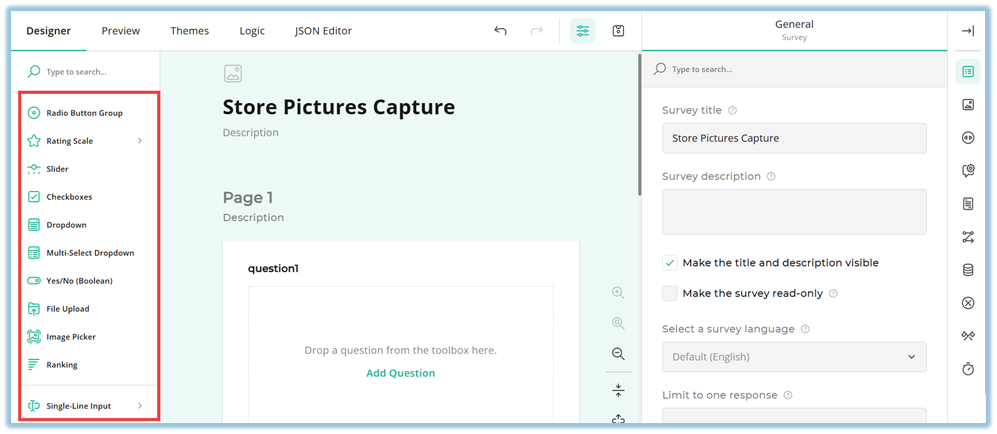
Task: Collapse the property panel with arrow icon
Action: (x=967, y=31)
